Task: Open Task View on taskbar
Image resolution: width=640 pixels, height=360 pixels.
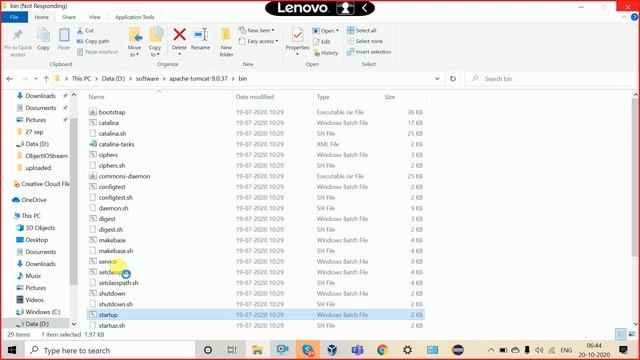Action: pyautogui.click(x=232, y=350)
